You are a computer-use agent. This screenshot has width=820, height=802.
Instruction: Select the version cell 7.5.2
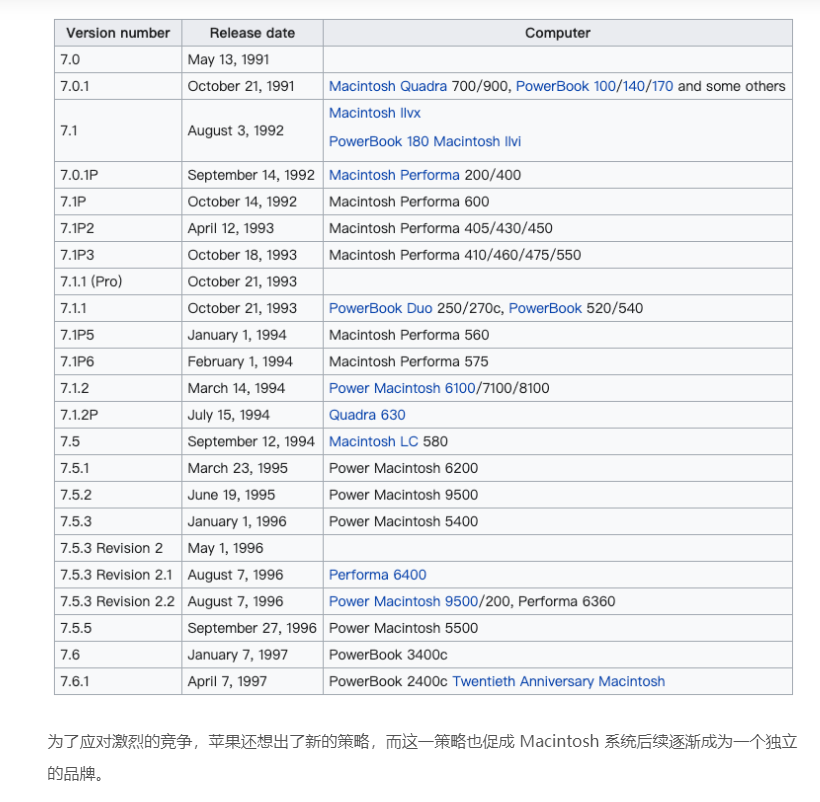(118, 495)
